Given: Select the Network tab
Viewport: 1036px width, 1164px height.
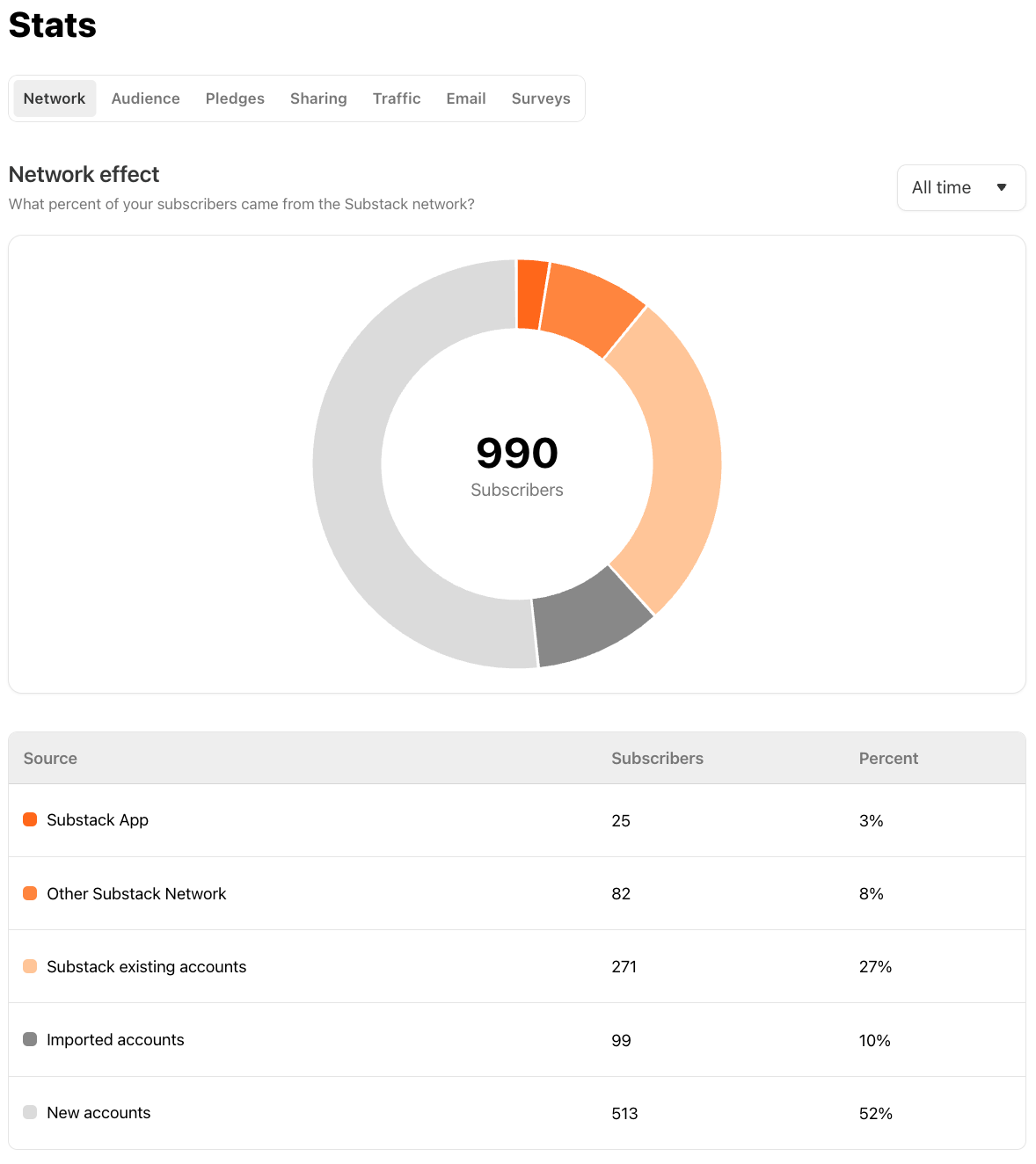Looking at the screenshot, I should coord(55,98).
